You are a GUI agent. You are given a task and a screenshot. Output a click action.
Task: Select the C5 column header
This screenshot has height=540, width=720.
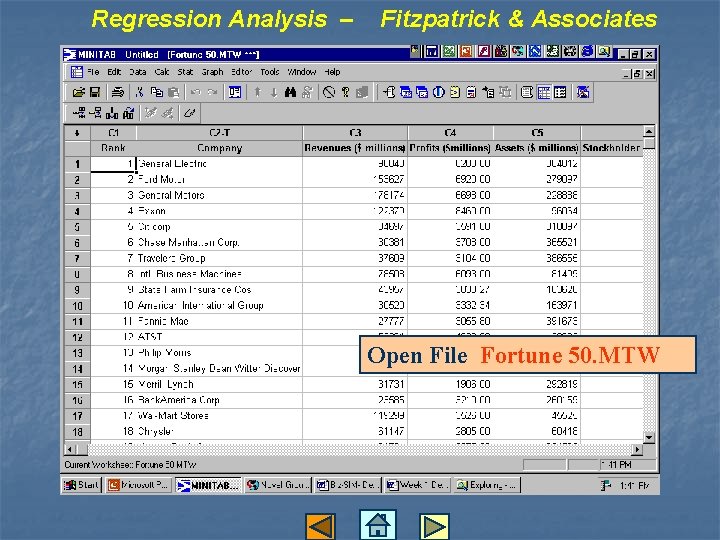pyautogui.click(x=537, y=133)
